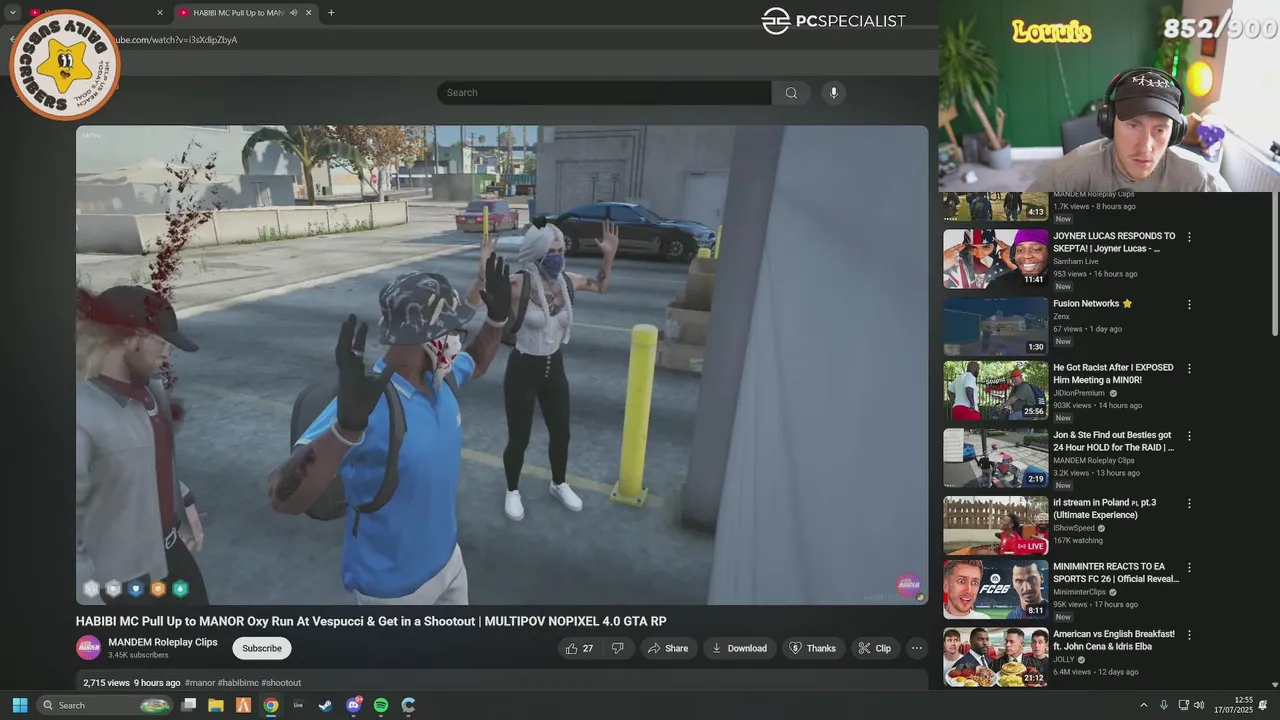Open Discord from taskbar
Viewport: 1280px width, 720px height.
[353, 705]
